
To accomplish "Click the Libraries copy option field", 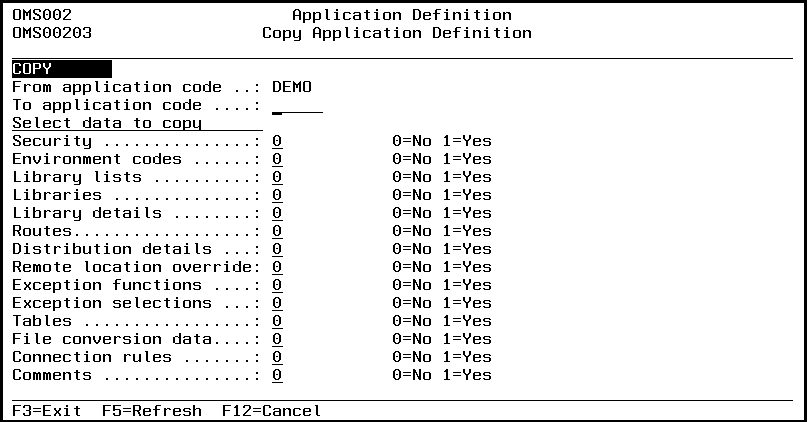I will pos(277,195).
